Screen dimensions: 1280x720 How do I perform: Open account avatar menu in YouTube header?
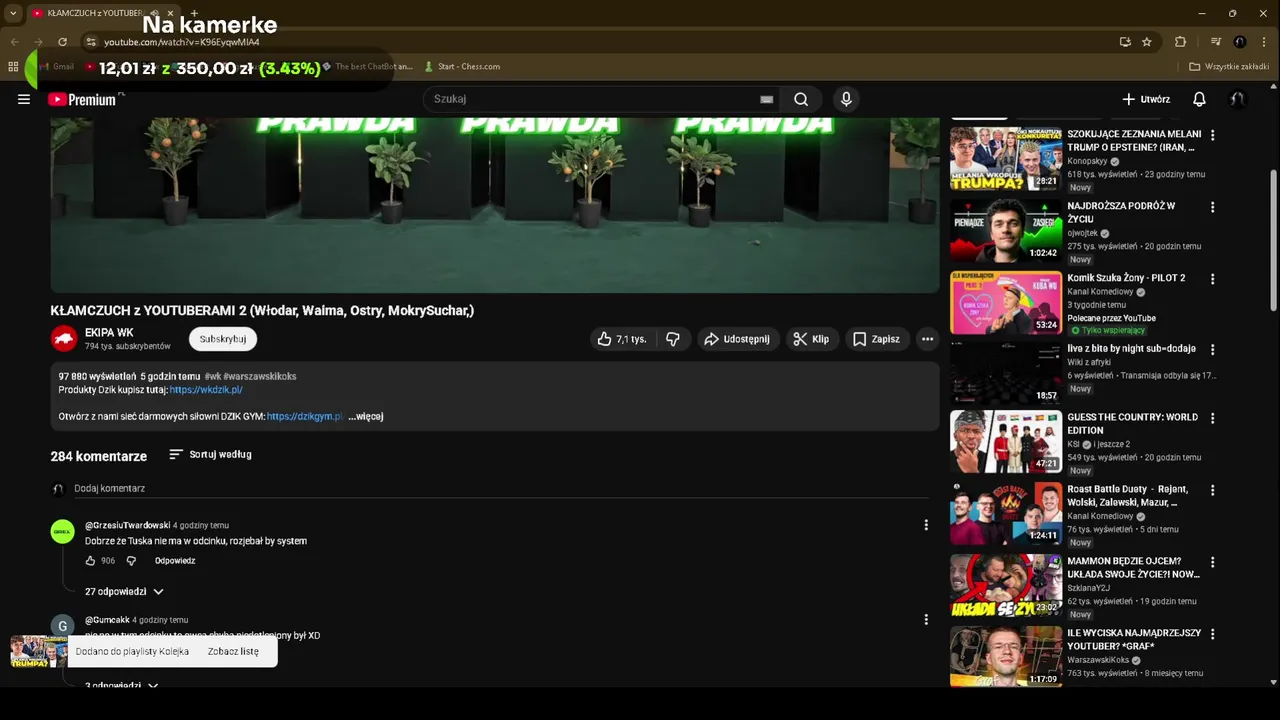point(1237,99)
